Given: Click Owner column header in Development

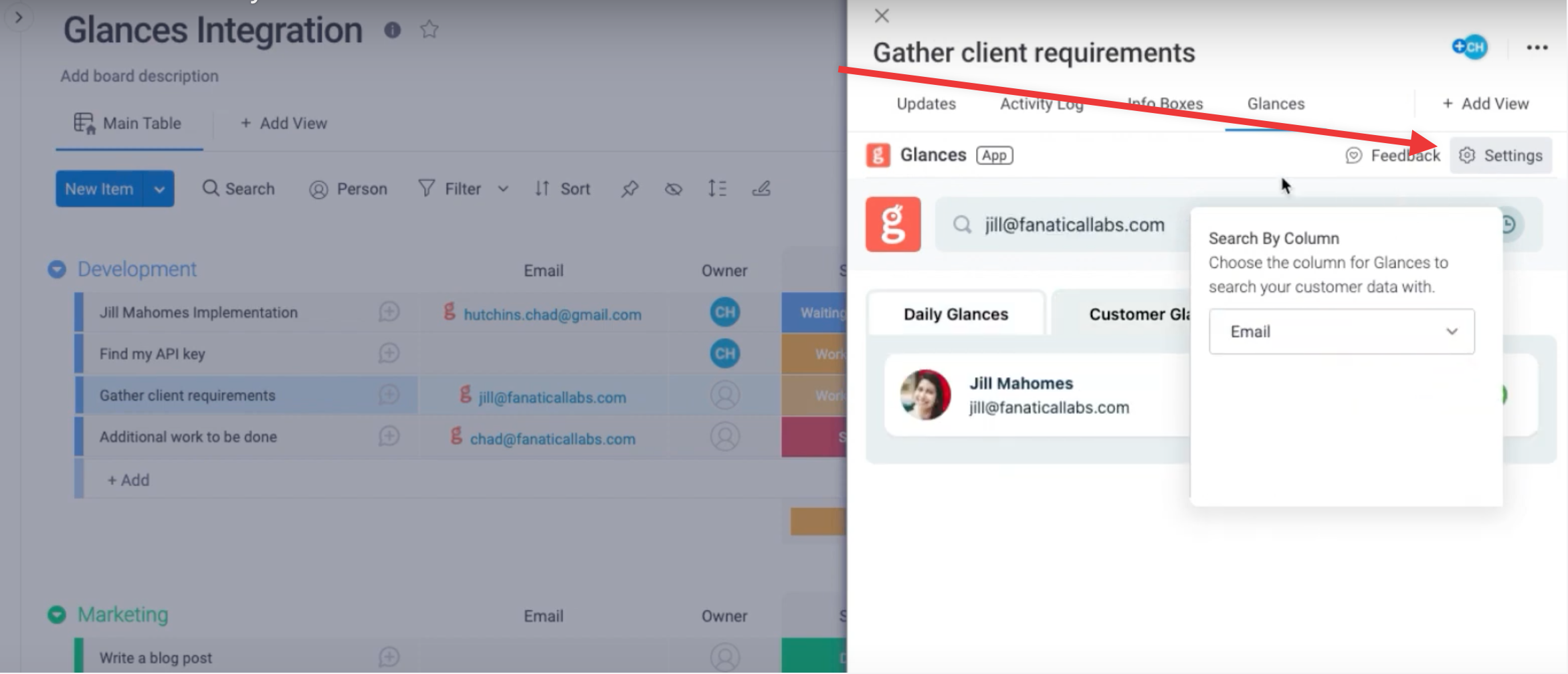Looking at the screenshot, I should [x=724, y=271].
